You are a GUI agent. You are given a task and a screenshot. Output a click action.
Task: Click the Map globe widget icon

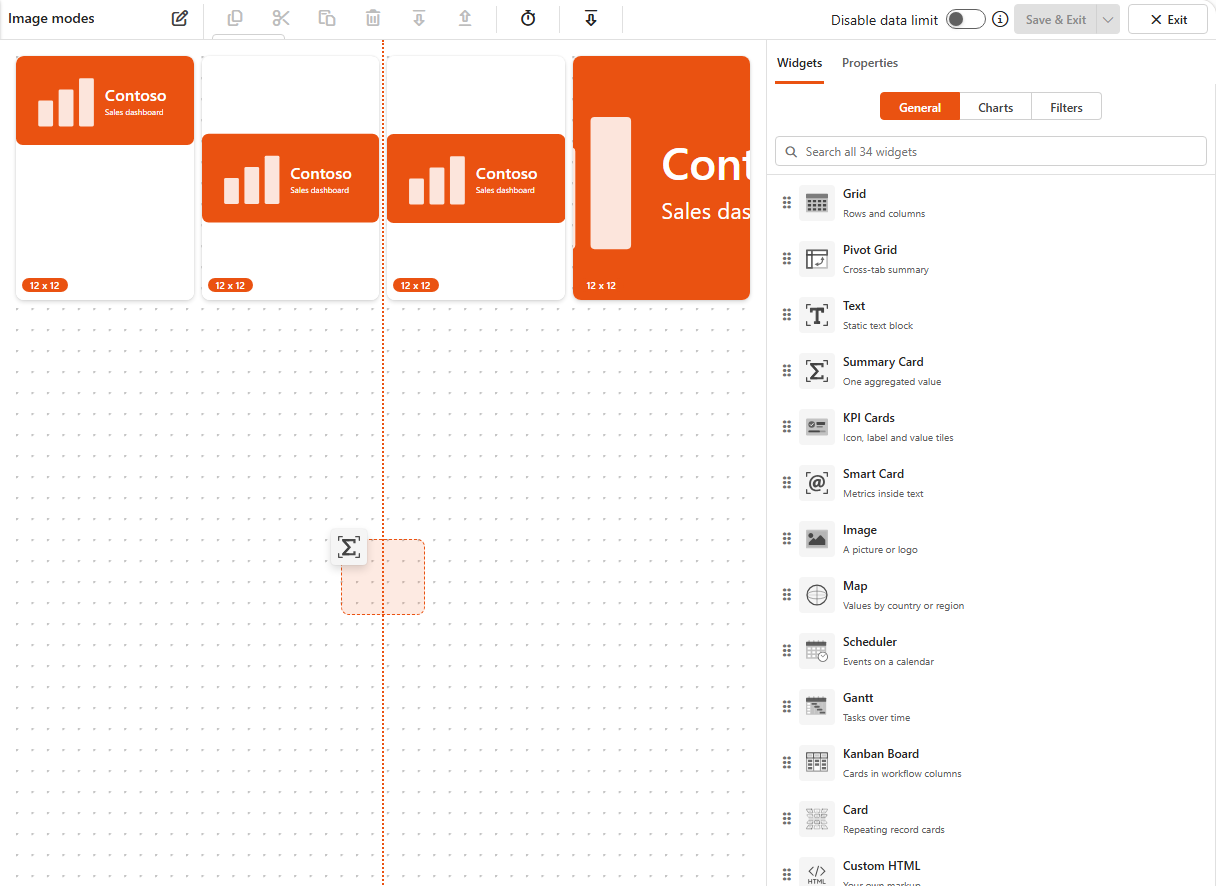pyautogui.click(x=817, y=595)
